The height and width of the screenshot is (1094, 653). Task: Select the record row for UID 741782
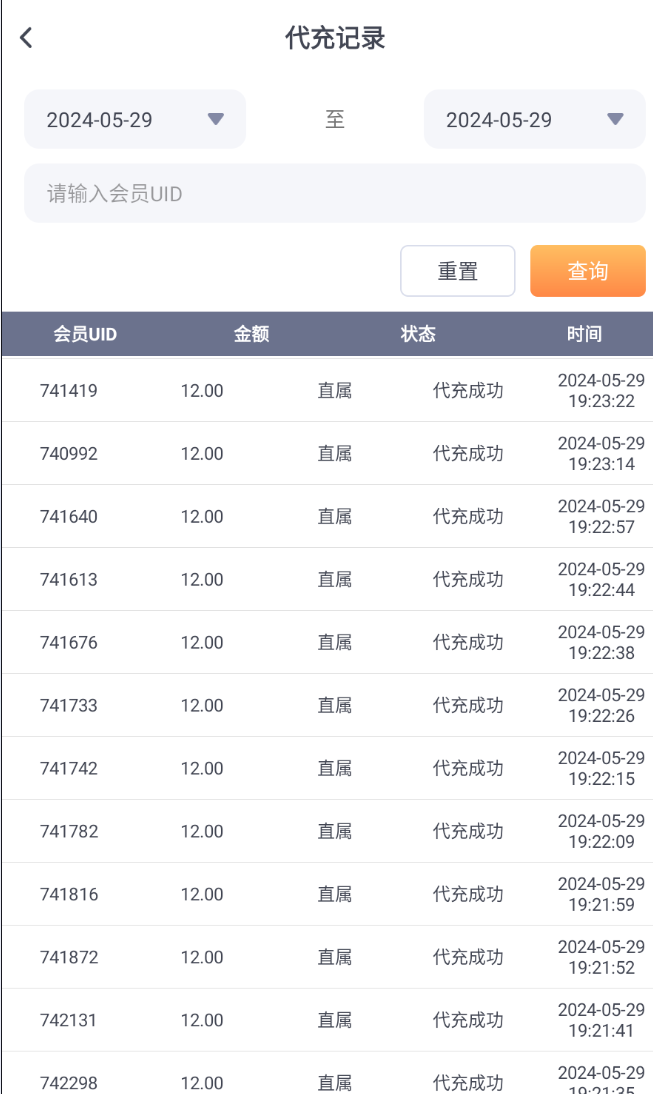(x=326, y=832)
